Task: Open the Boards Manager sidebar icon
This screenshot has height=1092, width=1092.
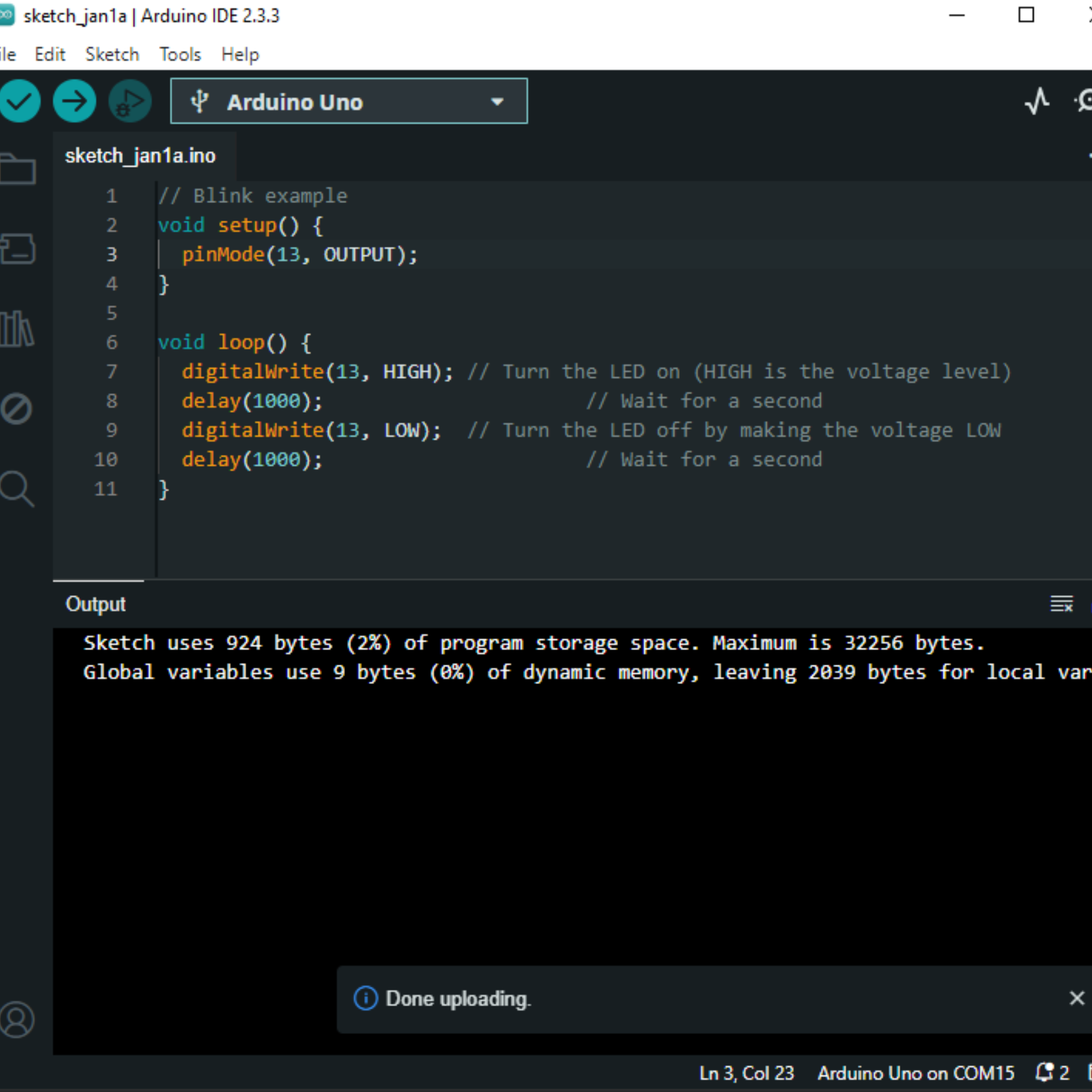Action: point(17,248)
